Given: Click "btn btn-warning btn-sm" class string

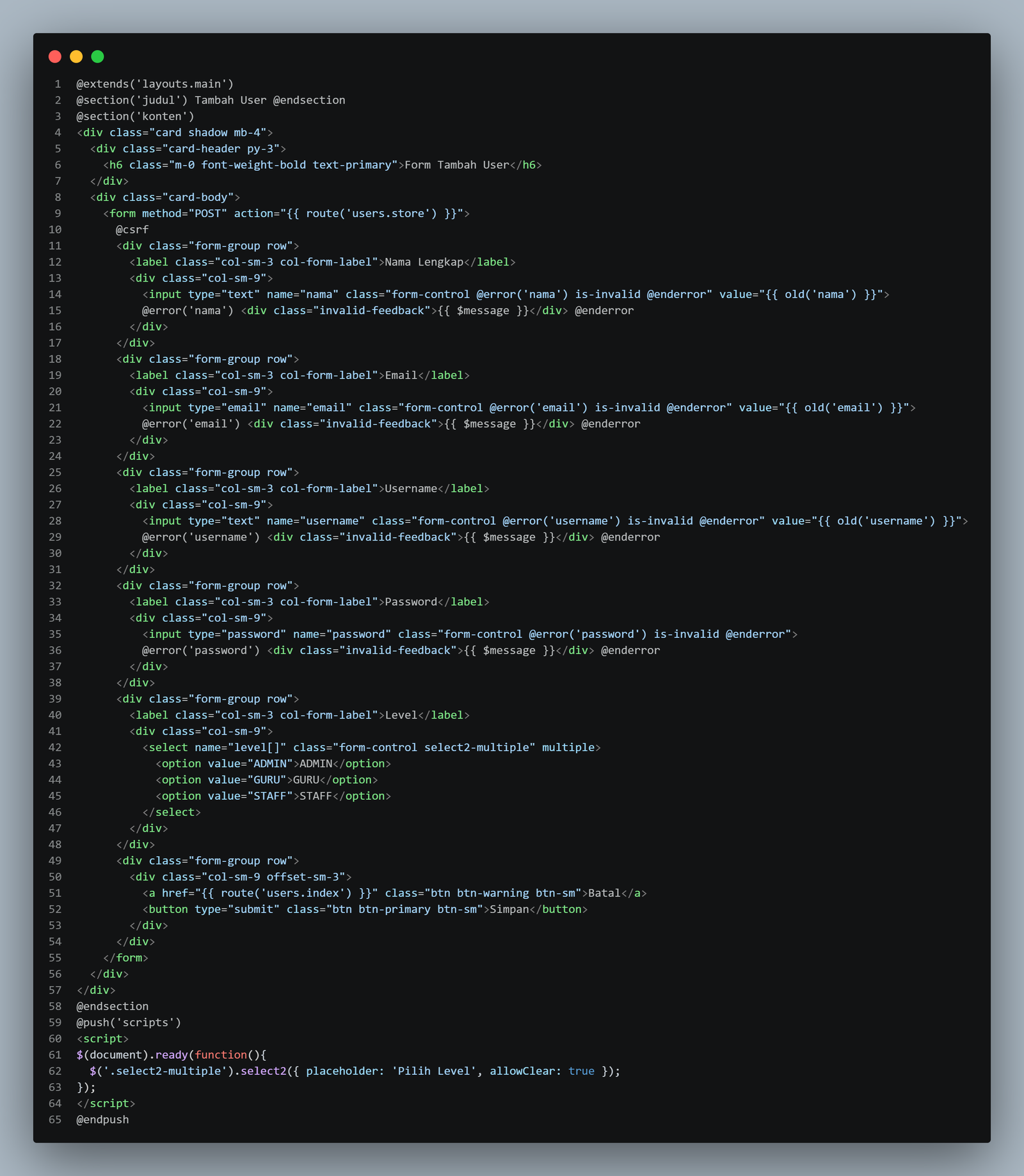Looking at the screenshot, I should 502,893.
